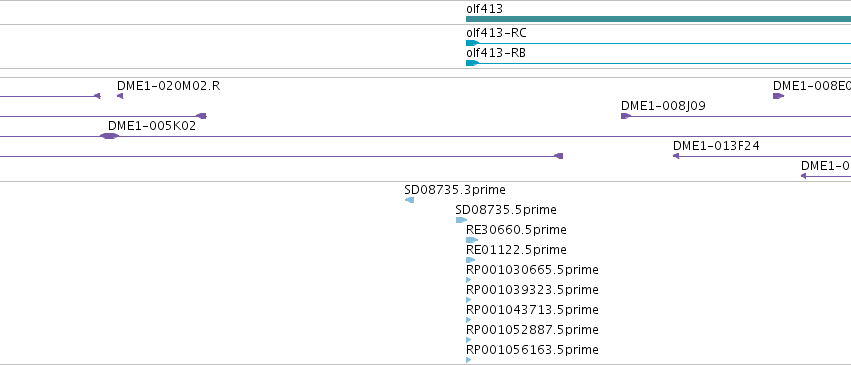
Task: Select the olf413-RB transcript arrow
Action: click(473, 63)
